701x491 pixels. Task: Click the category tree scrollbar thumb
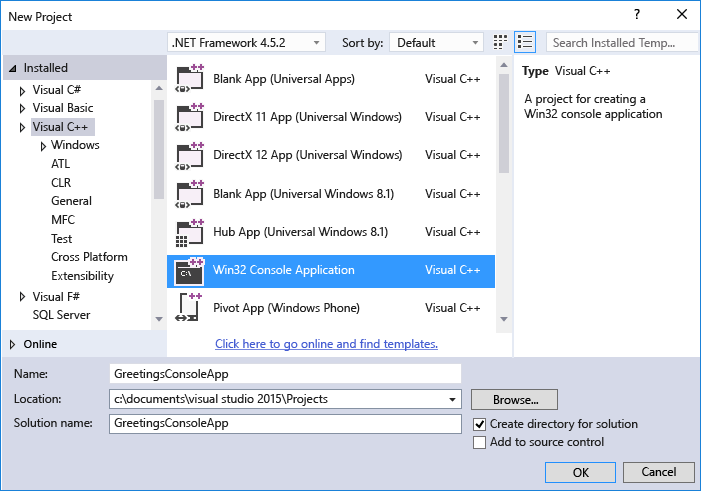pyautogui.click(x=159, y=149)
